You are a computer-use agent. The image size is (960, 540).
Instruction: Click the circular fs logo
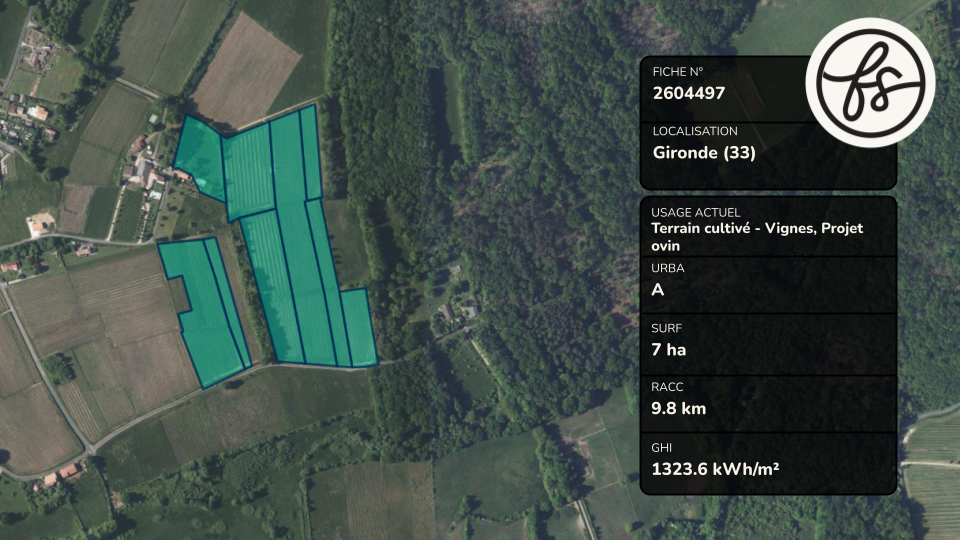pyautogui.click(x=870, y=83)
